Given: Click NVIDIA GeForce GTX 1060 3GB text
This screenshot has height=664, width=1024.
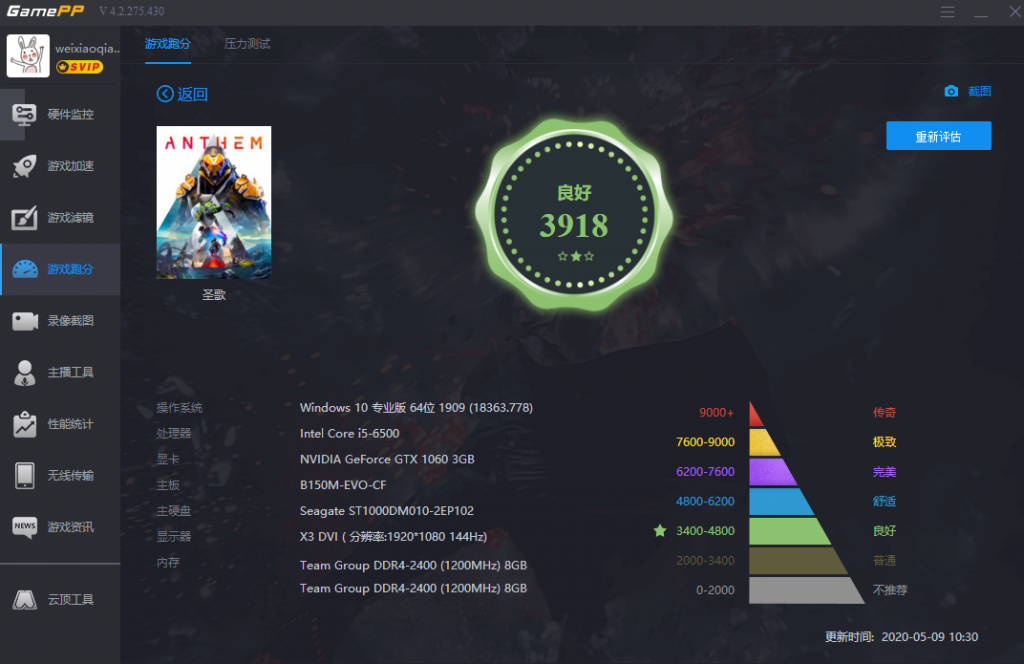Looking at the screenshot, I should pos(387,459).
